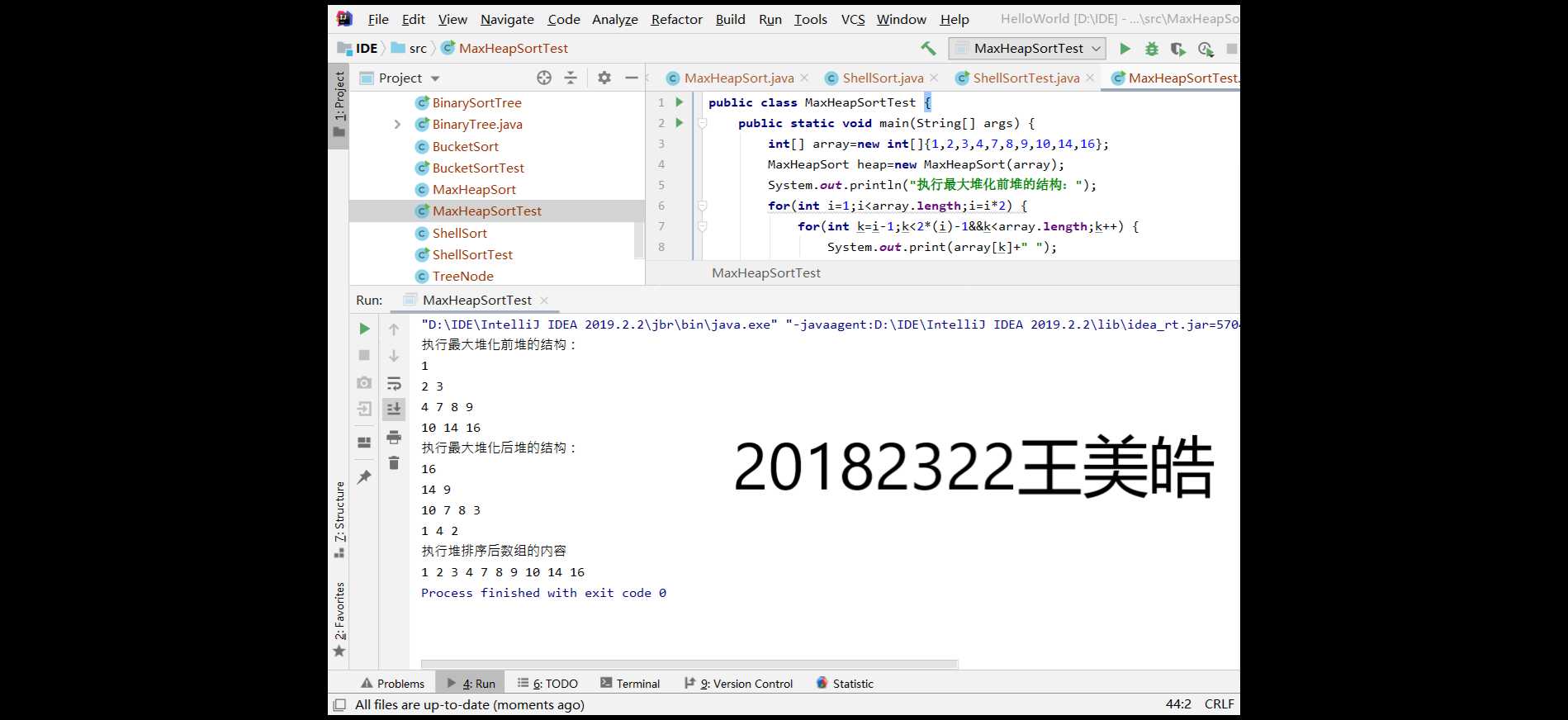Open the Statistic tool window
Image resolution: width=1568 pixels, height=720 pixels.
[845, 684]
